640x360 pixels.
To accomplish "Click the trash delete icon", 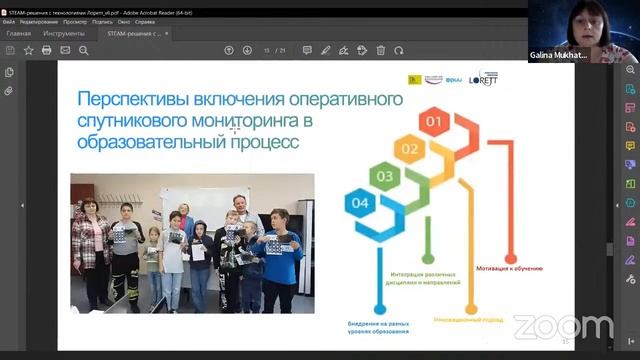I will pos(380,50).
